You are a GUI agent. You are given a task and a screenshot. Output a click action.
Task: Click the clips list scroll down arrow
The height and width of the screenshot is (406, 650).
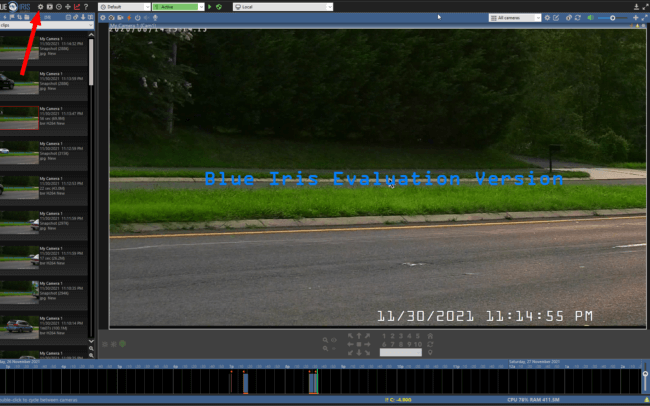click(91, 341)
